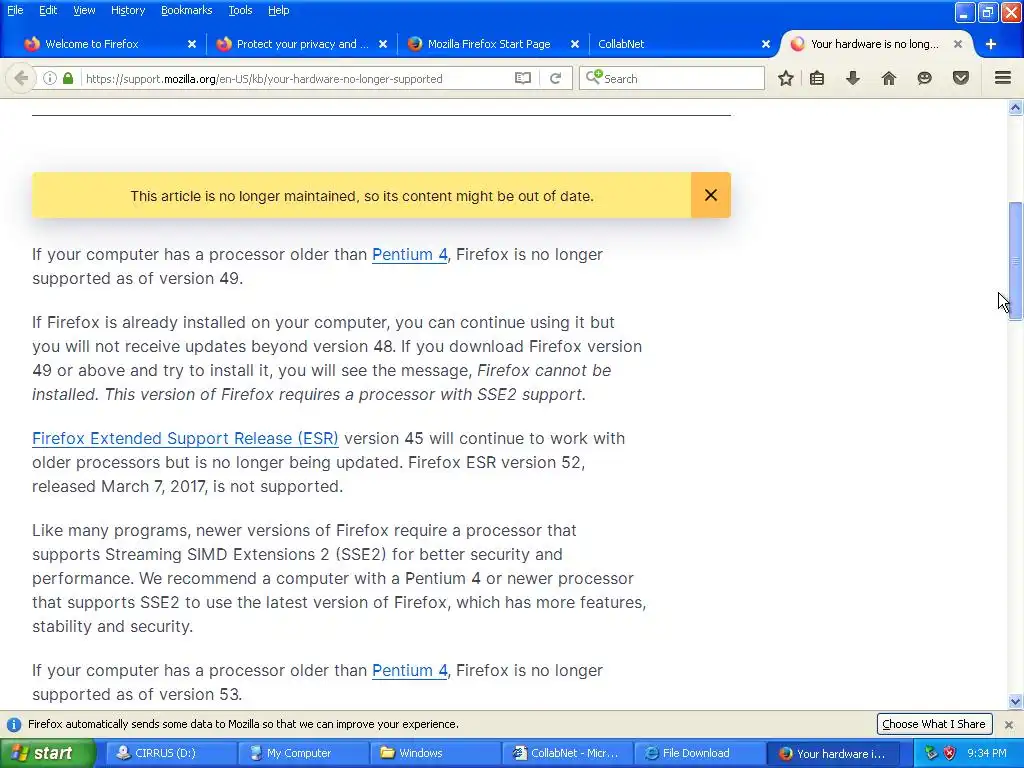Go back using the back arrow button

pos(21,78)
